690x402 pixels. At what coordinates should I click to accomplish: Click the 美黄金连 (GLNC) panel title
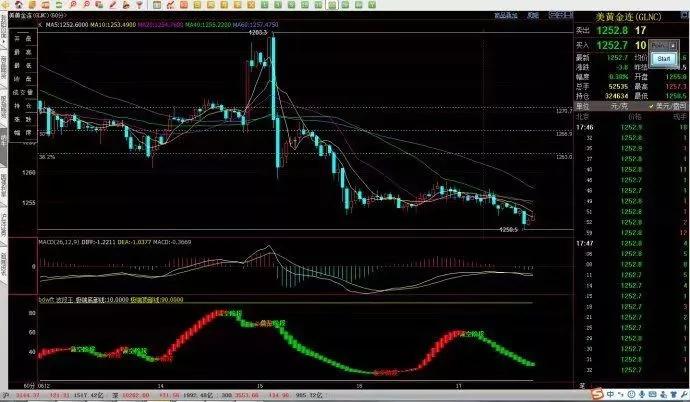coord(628,17)
